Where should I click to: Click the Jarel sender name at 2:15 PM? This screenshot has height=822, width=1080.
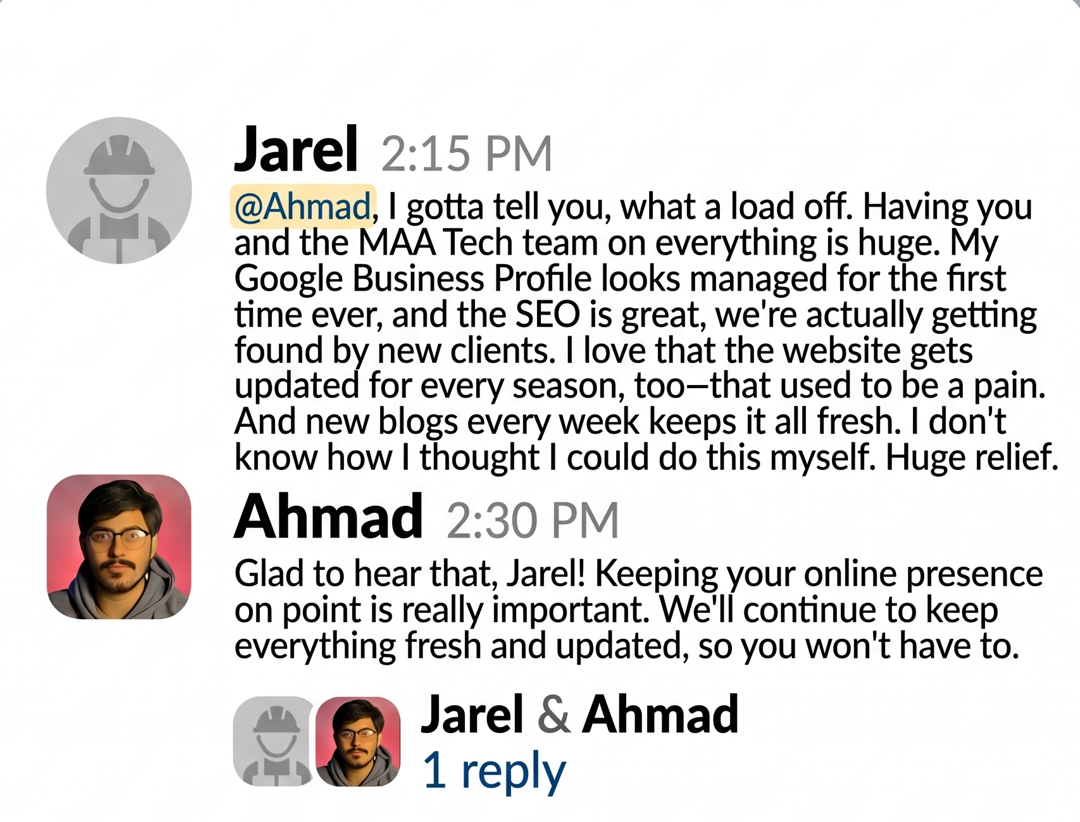coord(296,150)
